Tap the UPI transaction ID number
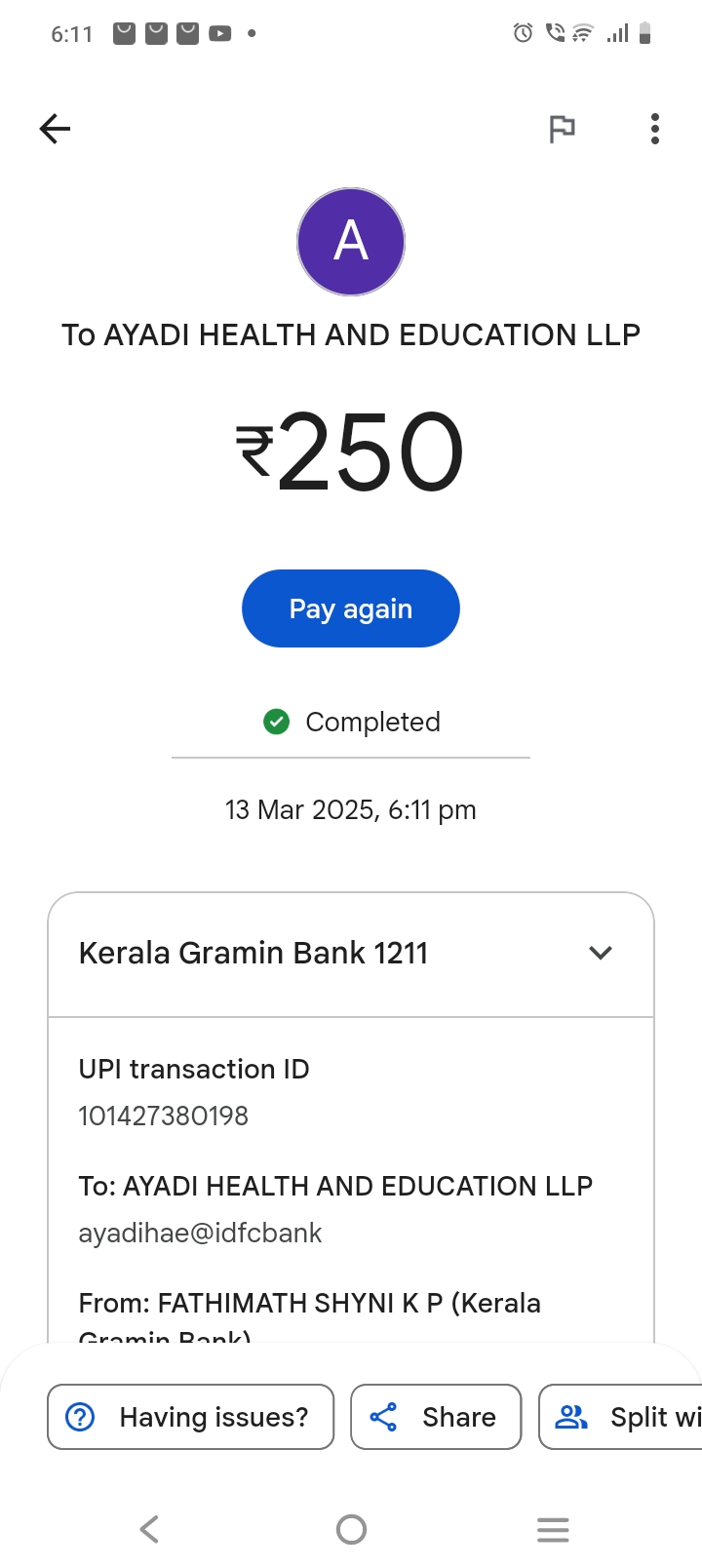 coord(164,1116)
